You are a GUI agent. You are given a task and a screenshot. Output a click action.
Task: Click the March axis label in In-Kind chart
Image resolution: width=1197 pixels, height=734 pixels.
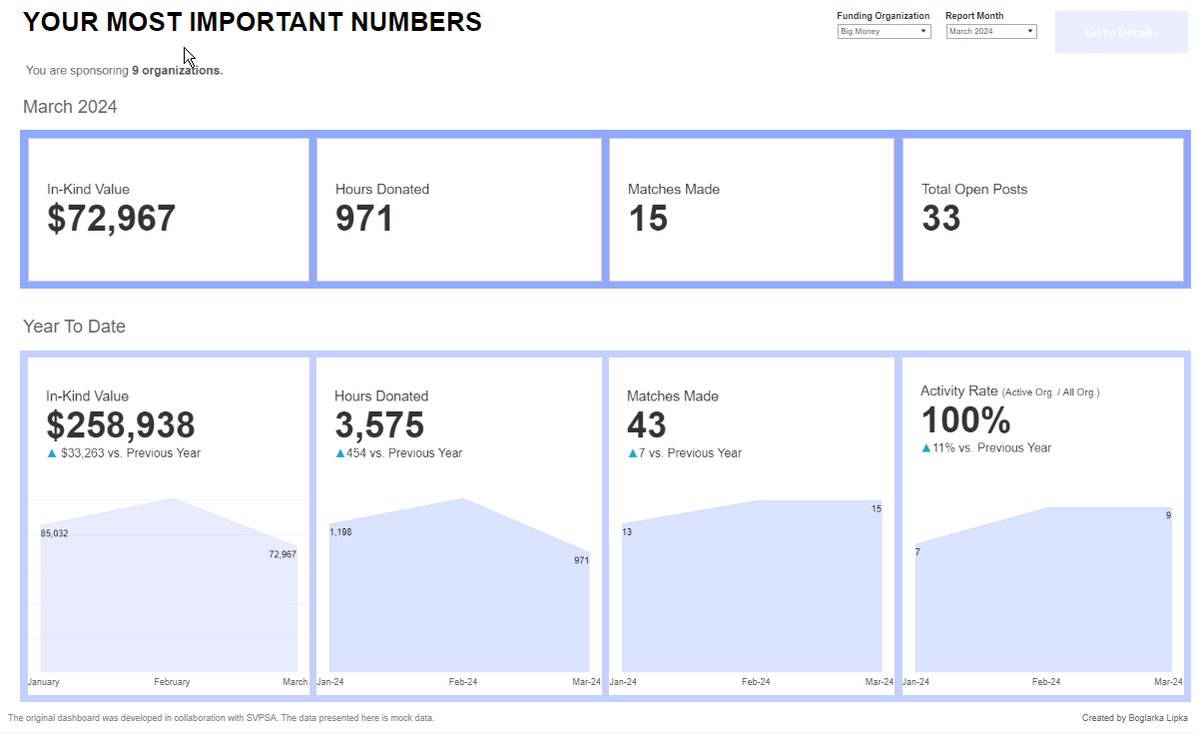coord(295,682)
